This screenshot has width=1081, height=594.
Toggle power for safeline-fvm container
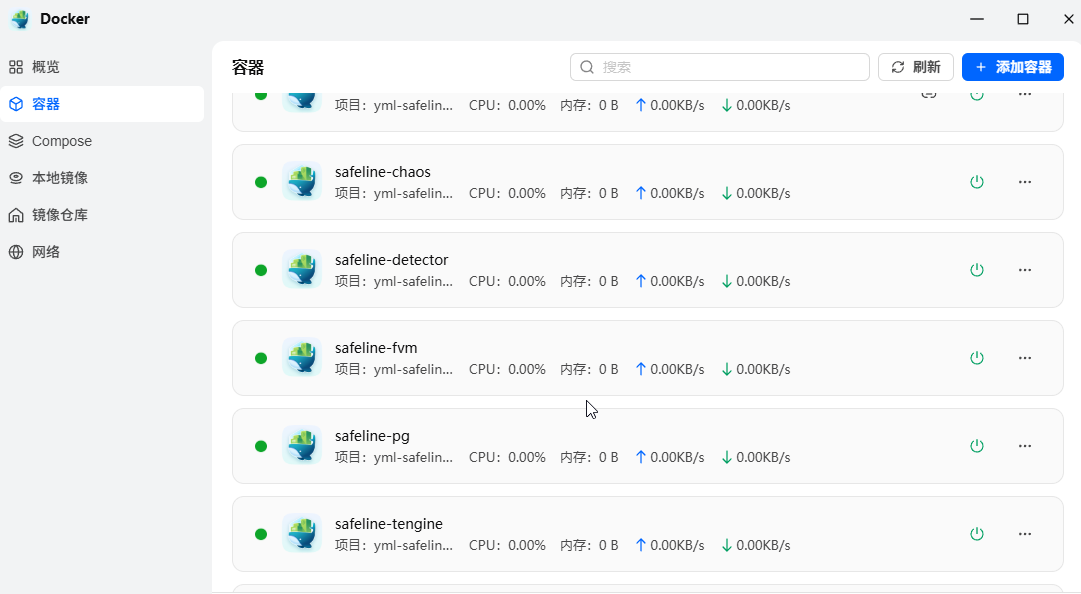pos(977,358)
